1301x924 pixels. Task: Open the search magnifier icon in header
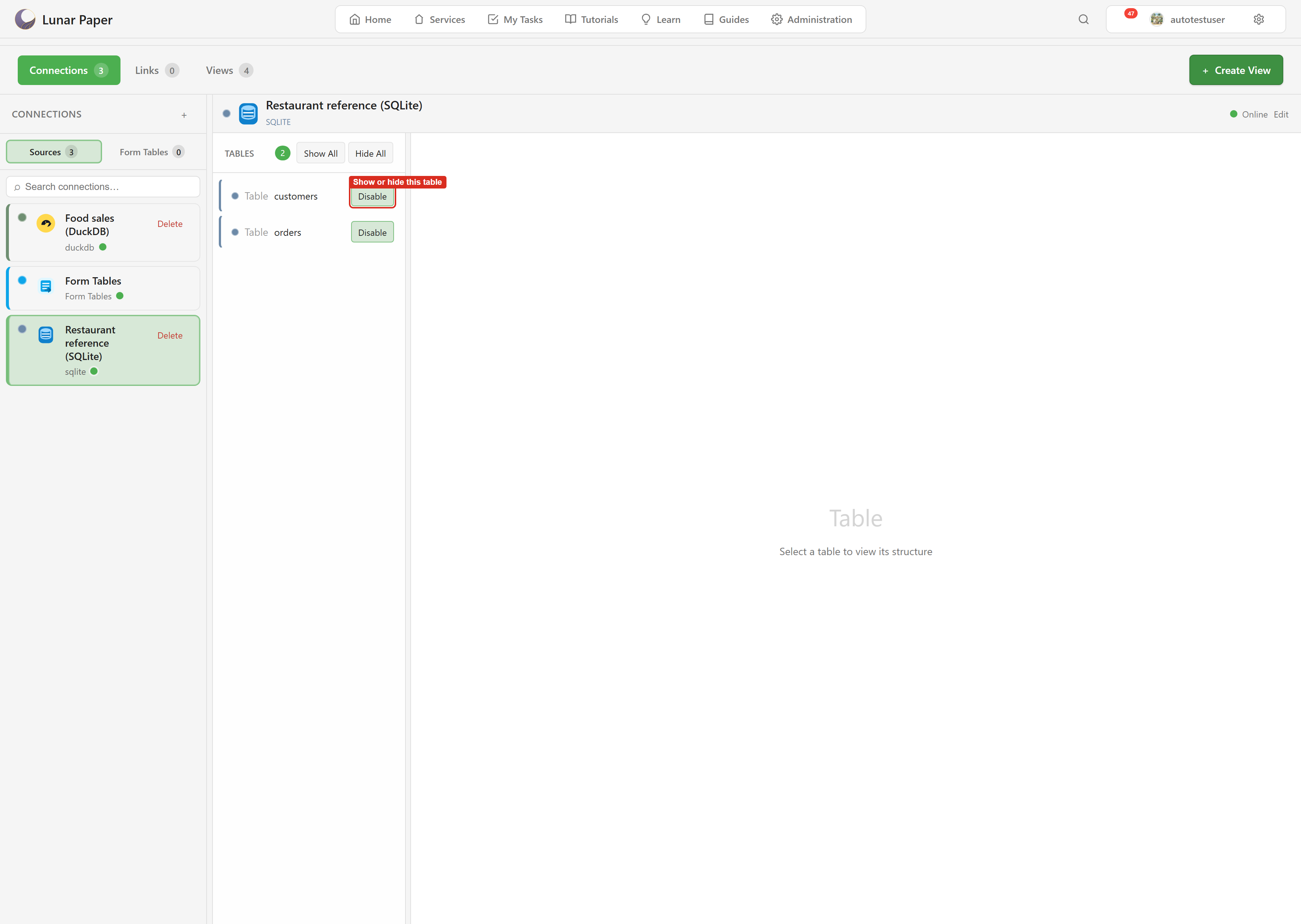coord(1083,19)
